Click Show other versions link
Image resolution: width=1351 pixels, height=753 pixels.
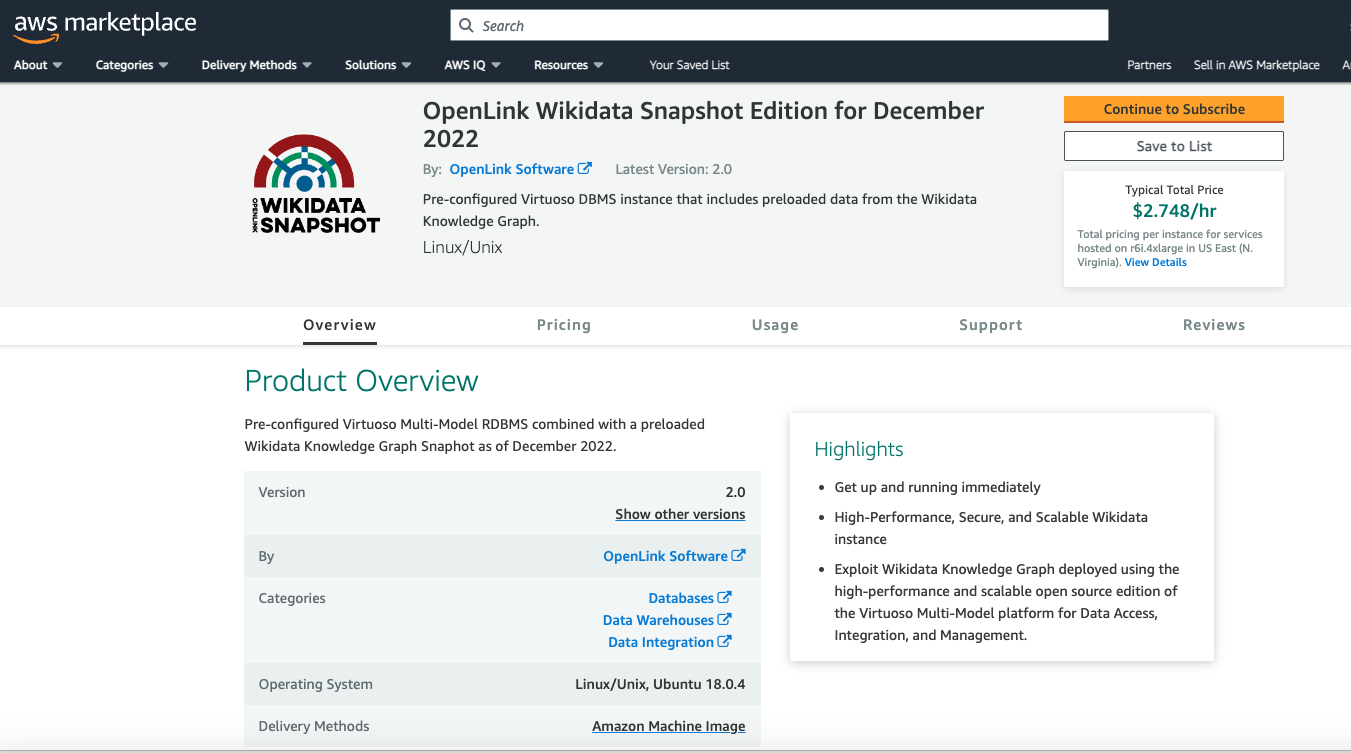click(x=680, y=514)
